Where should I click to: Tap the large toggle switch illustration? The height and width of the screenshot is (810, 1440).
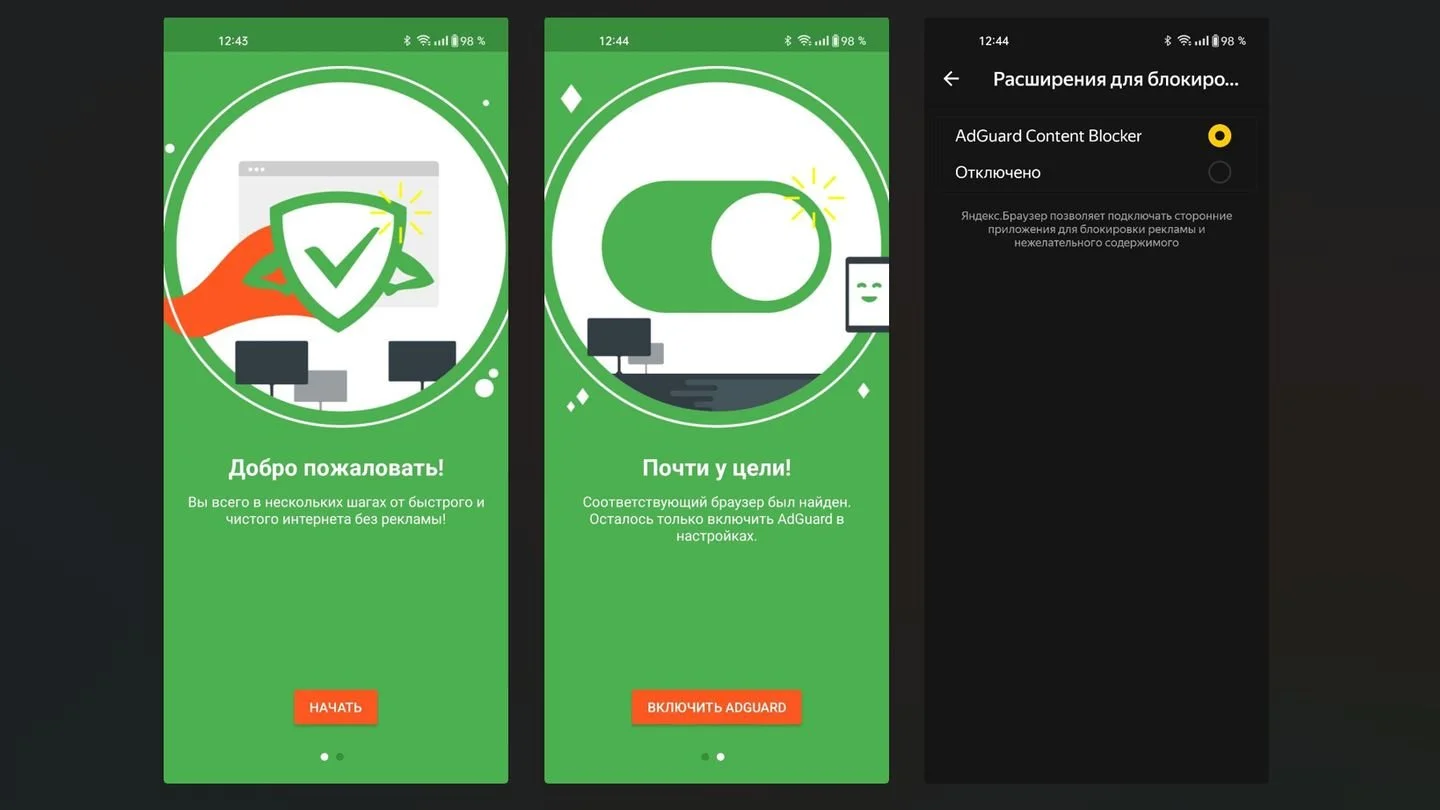coord(716,246)
